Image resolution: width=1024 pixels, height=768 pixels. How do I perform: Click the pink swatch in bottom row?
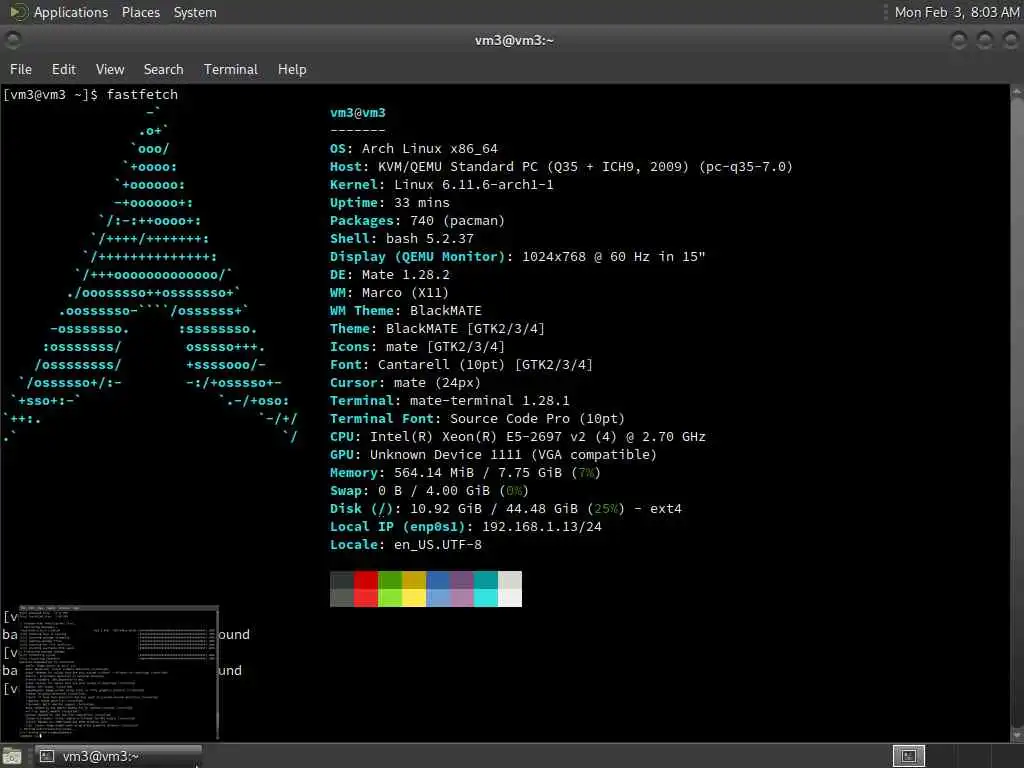click(462, 598)
